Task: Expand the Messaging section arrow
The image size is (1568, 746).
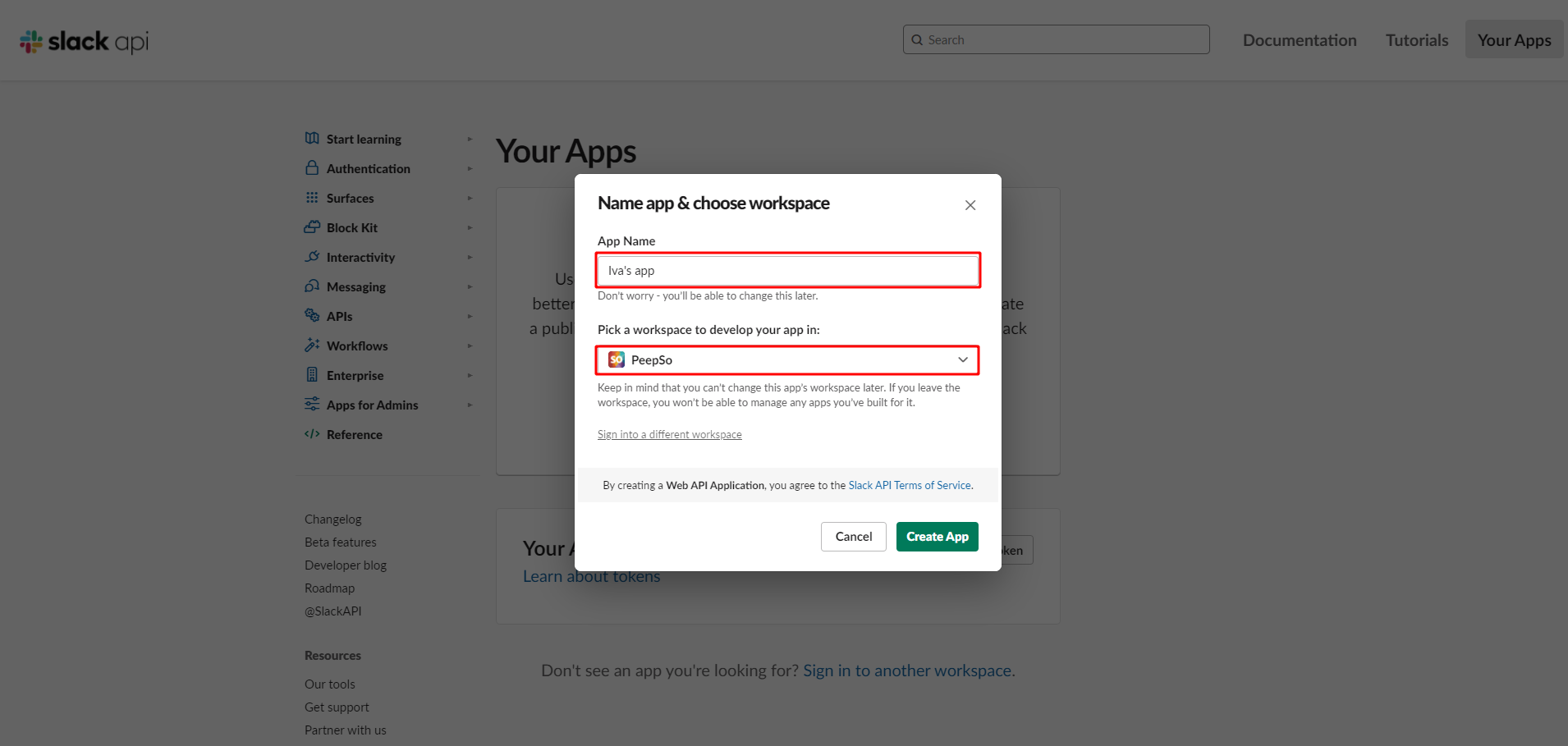Action: (470, 286)
